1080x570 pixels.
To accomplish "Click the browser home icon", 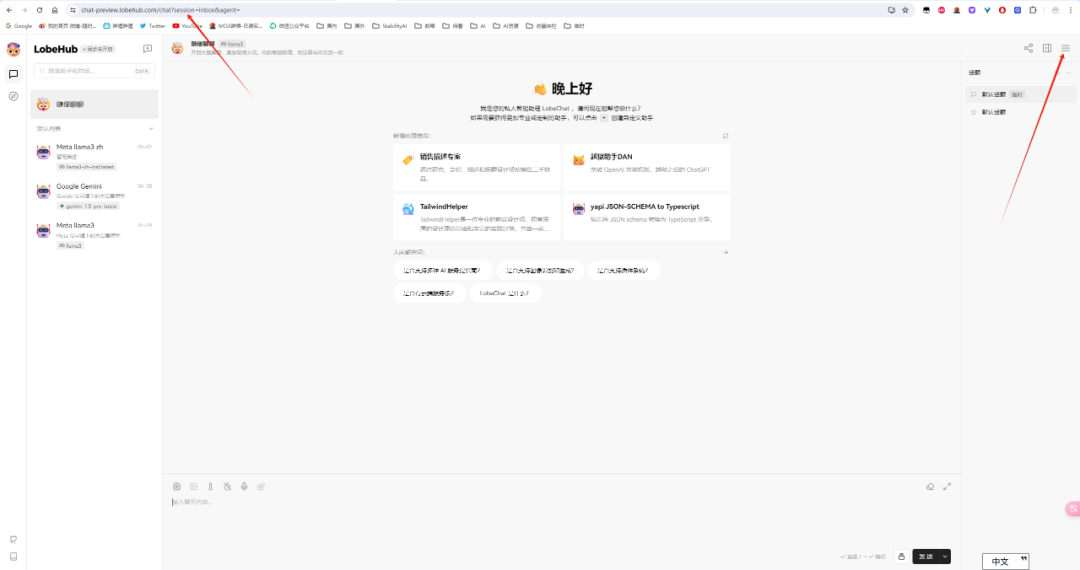I will tap(54, 10).
